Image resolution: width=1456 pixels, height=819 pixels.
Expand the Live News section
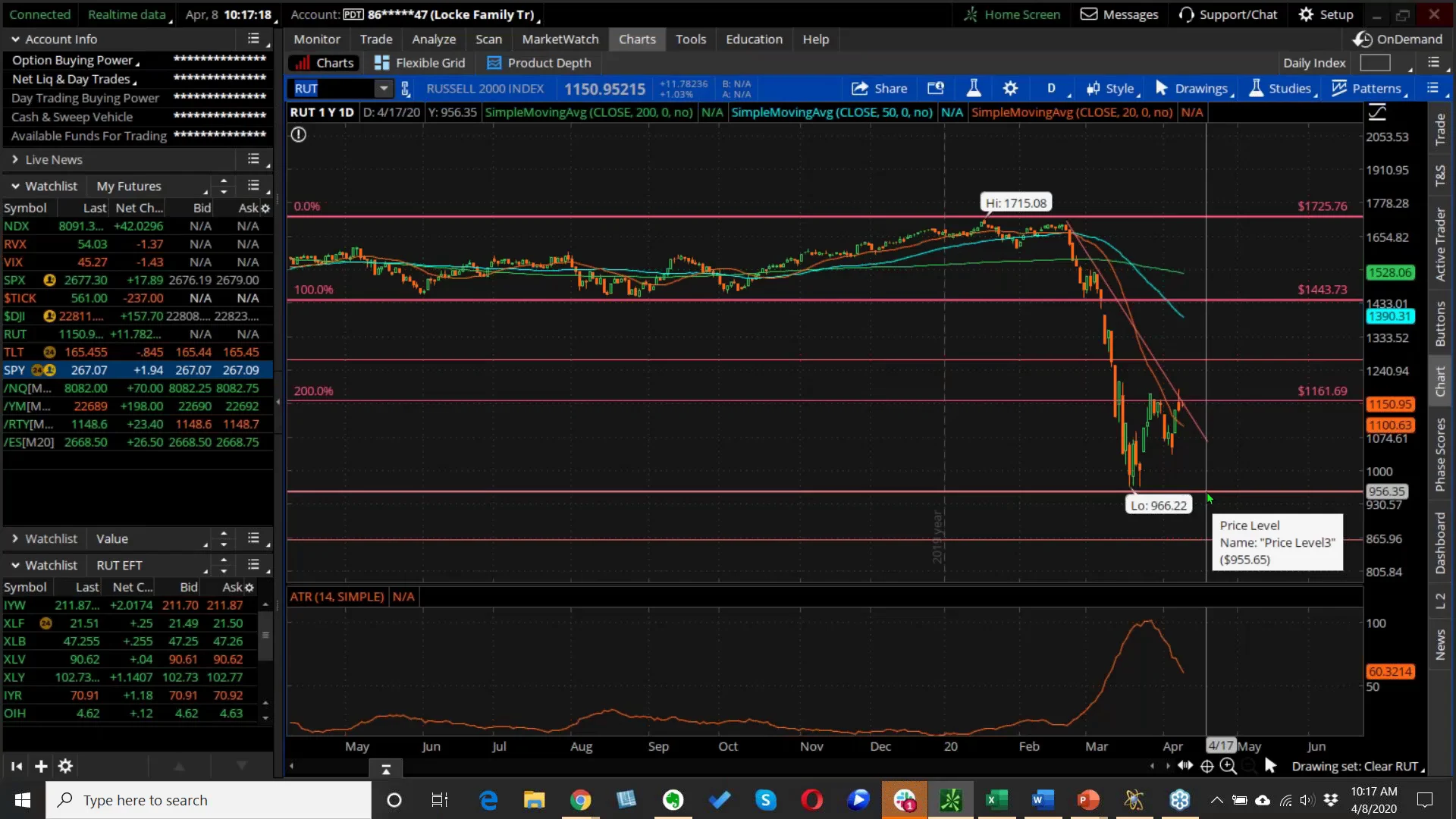(x=14, y=160)
